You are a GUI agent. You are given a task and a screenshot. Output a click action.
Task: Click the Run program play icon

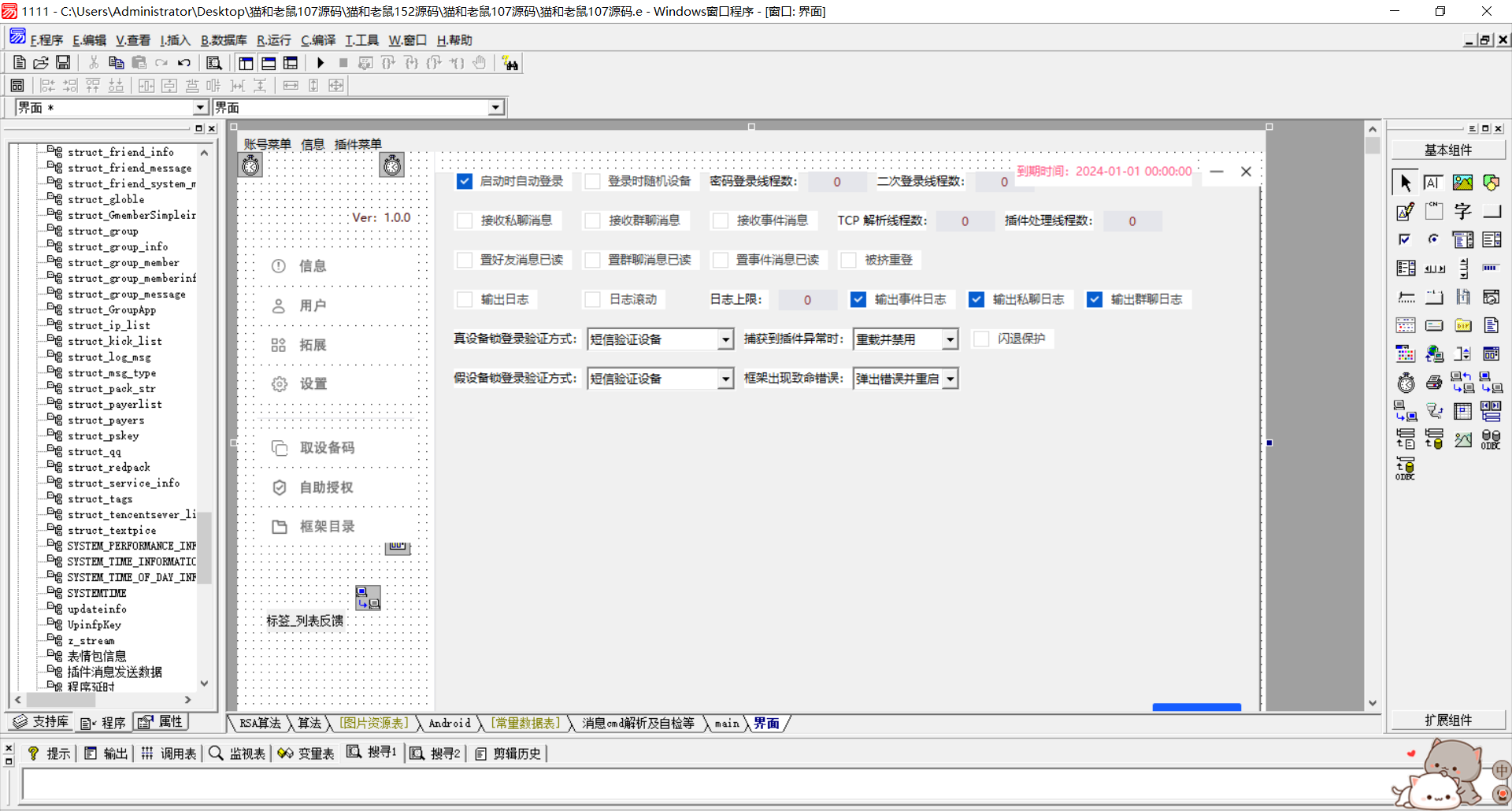pos(321,63)
